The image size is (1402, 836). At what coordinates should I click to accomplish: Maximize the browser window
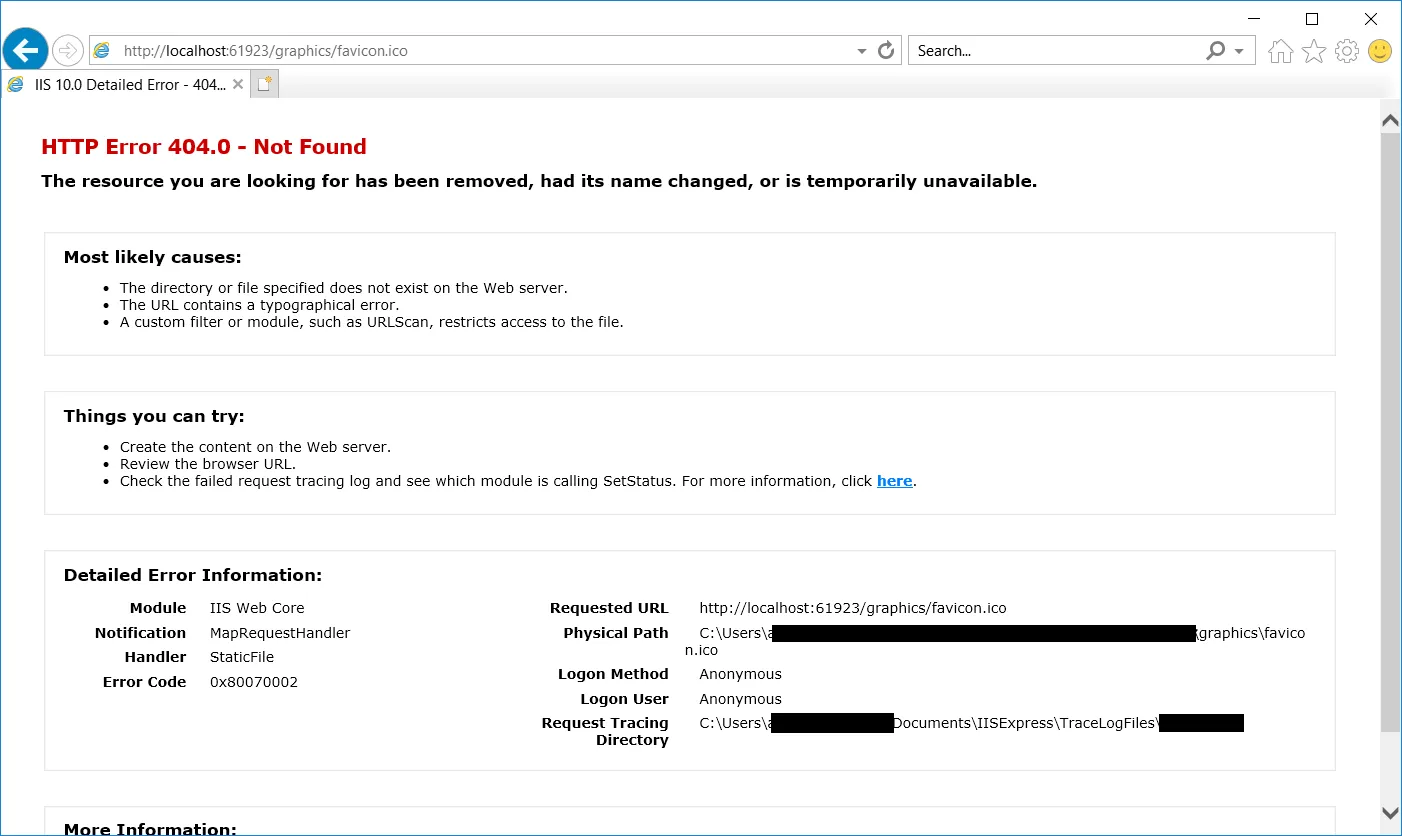click(x=1312, y=19)
